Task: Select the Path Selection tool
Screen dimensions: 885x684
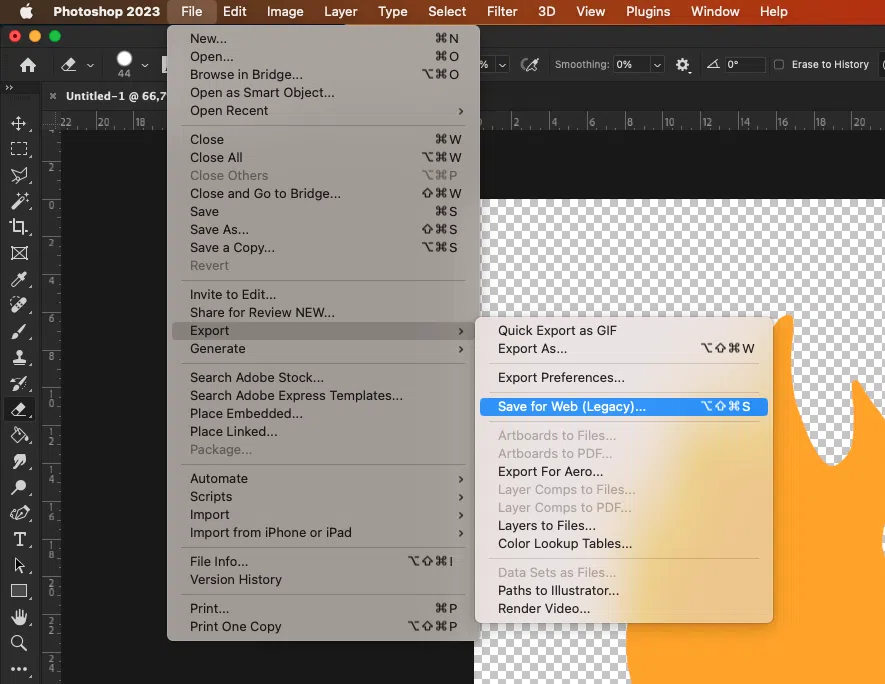Action: click(19, 565)
